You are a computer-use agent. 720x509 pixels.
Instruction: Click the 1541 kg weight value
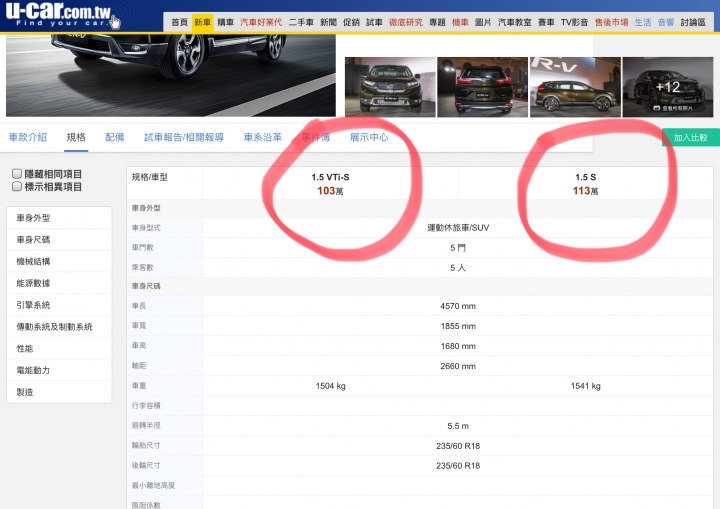click(x=585, y=386)
